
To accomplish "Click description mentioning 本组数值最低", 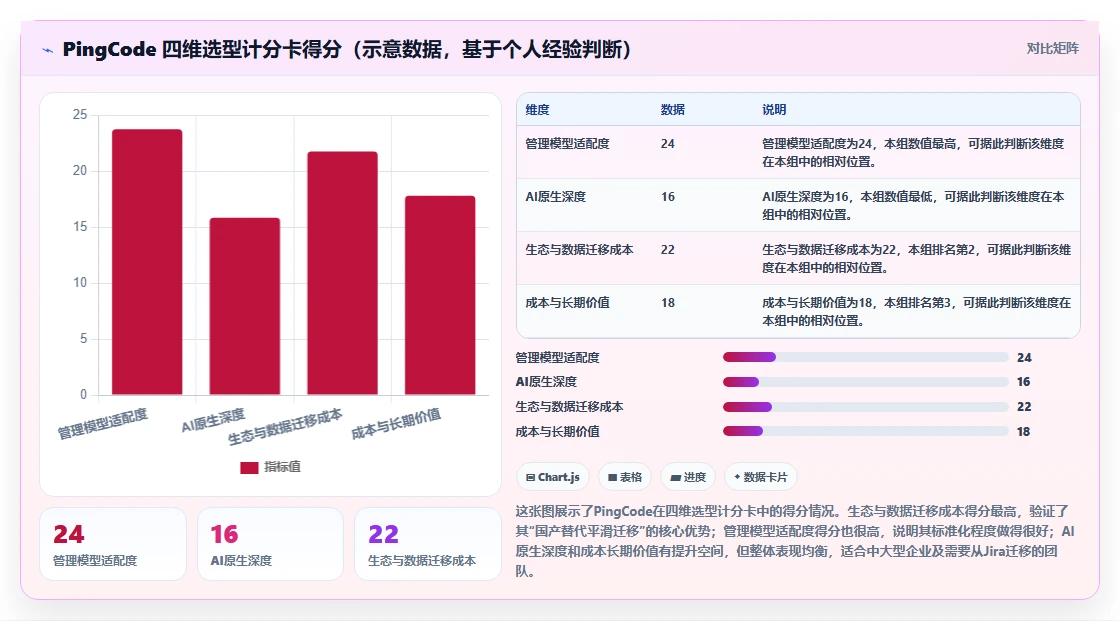I will point(913,205).
